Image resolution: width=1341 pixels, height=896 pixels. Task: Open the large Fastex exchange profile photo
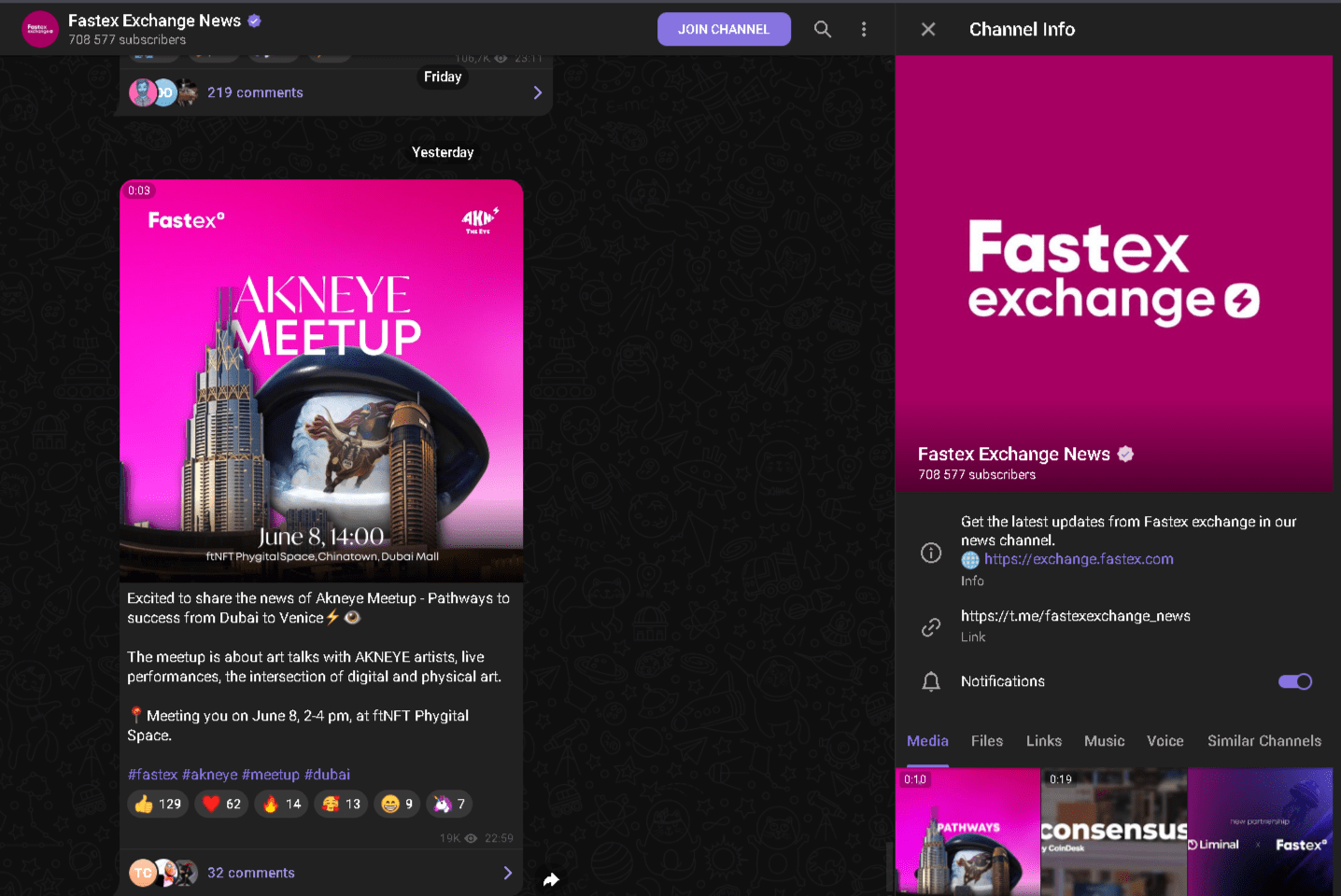pyautogui.click(x=1114, y=273)
